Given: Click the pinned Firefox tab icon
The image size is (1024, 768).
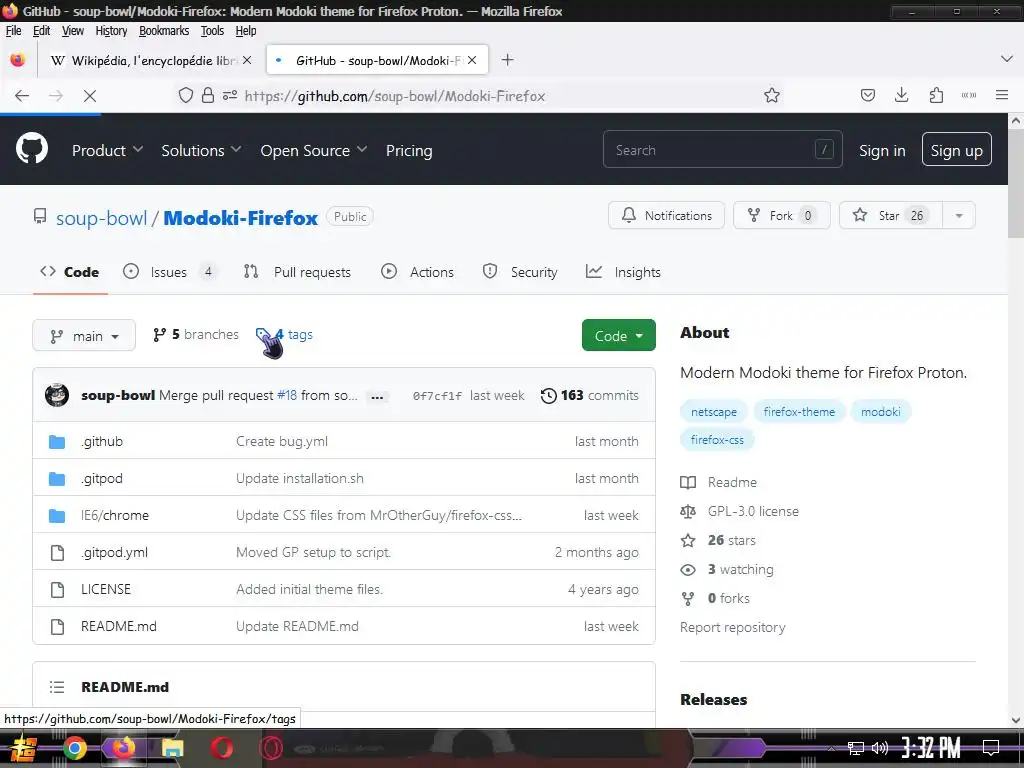Looking at the screenshot, I should (18, 60).
